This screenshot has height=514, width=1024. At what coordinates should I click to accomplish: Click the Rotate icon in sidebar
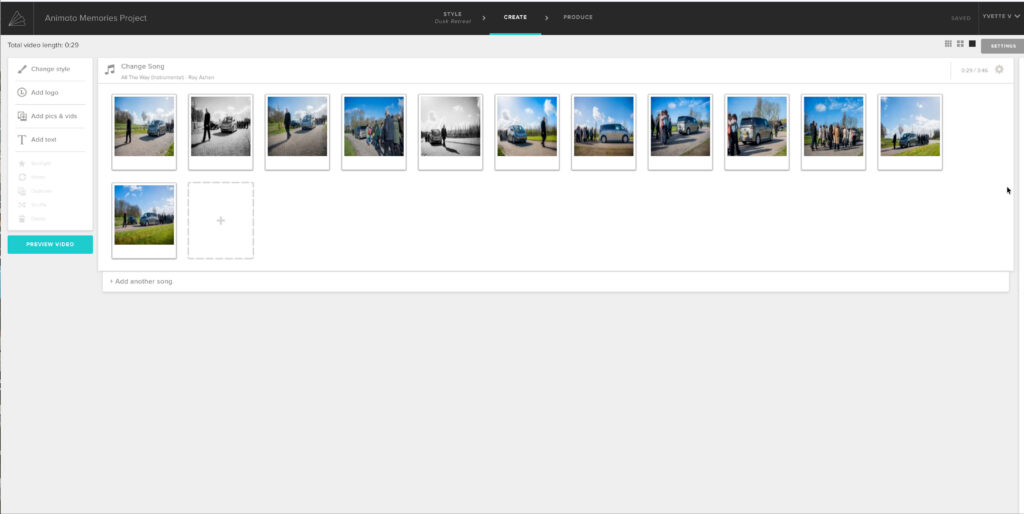coord(22,177)
